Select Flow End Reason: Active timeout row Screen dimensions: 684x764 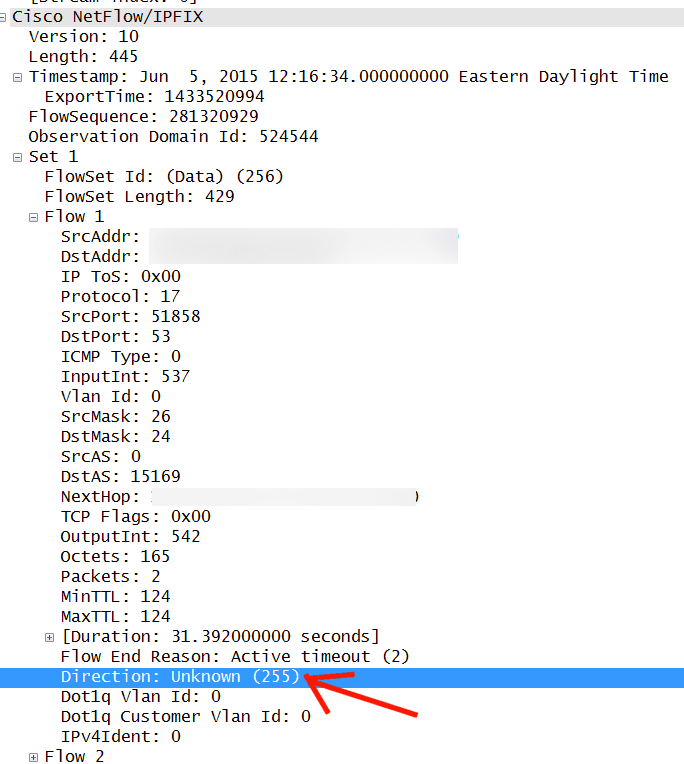pyautogui.click(x=235, y=656)
